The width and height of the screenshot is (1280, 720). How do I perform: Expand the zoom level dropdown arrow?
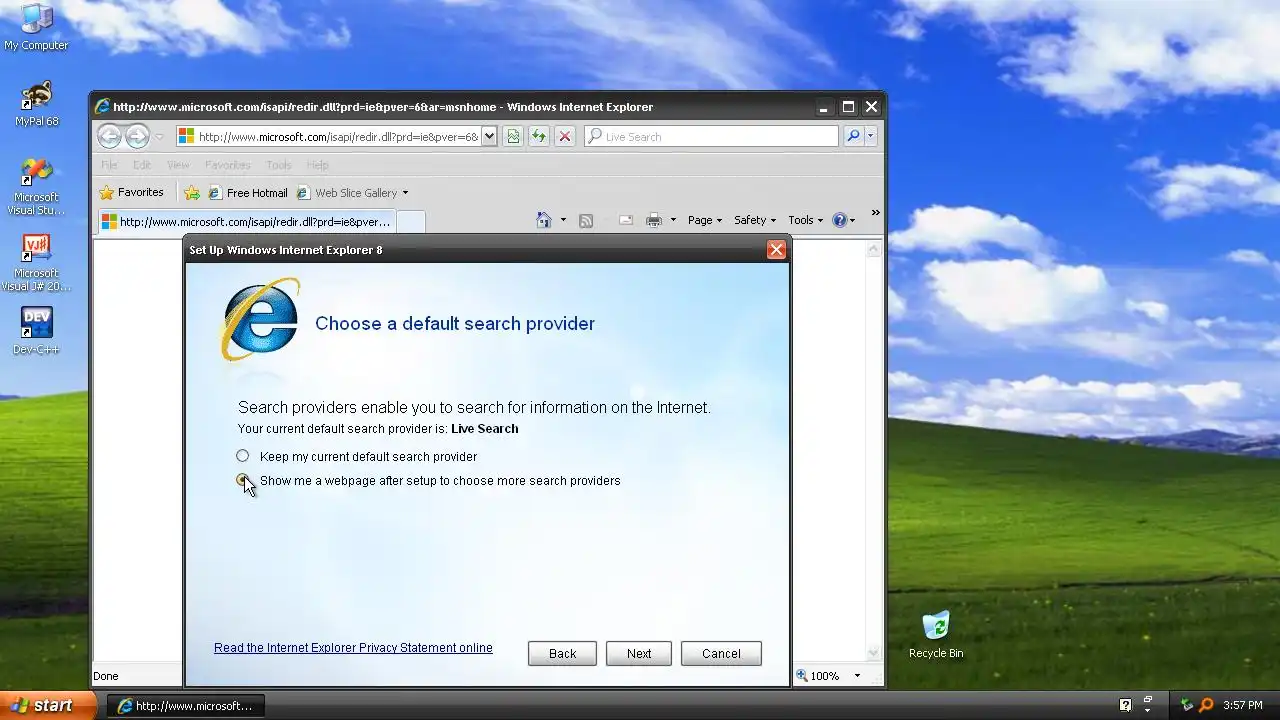click(x=857, y=676)
